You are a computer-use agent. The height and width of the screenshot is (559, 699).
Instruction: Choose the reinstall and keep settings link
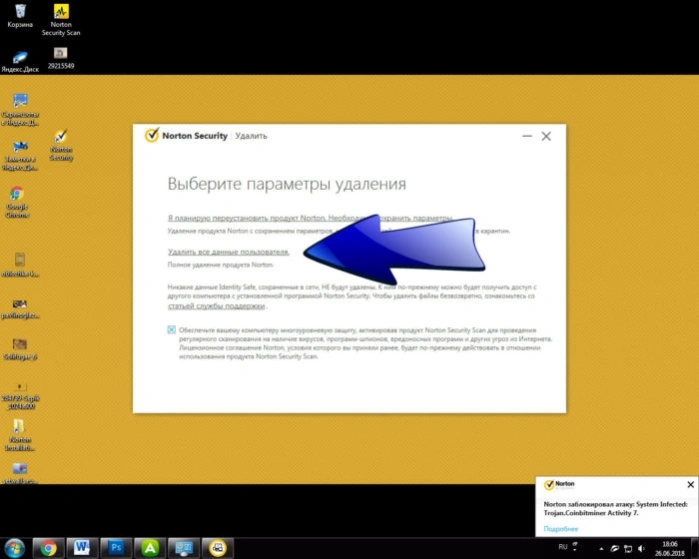click(310, 218)
